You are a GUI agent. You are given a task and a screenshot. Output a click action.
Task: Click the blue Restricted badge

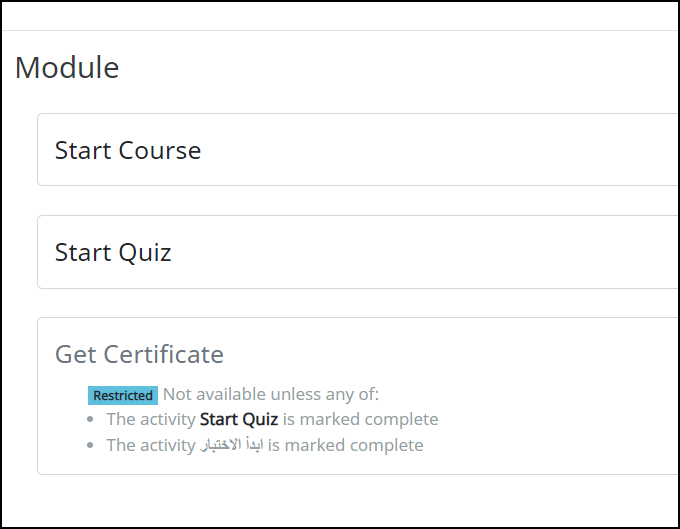pos(123,395)
